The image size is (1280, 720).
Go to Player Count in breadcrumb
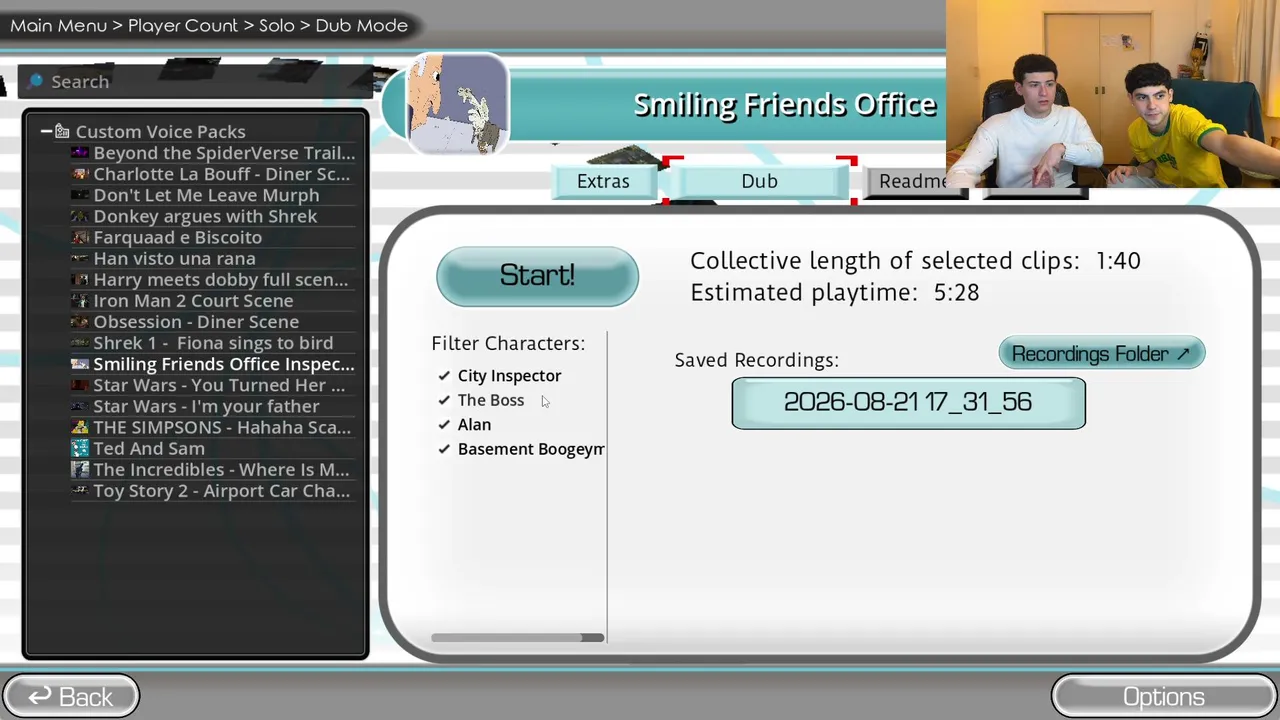click(x=183, y=25)
